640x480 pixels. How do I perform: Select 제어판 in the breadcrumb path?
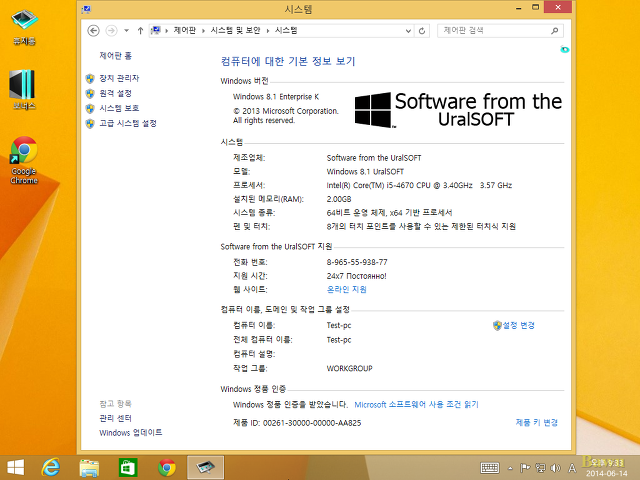click(x=184, y=31)
